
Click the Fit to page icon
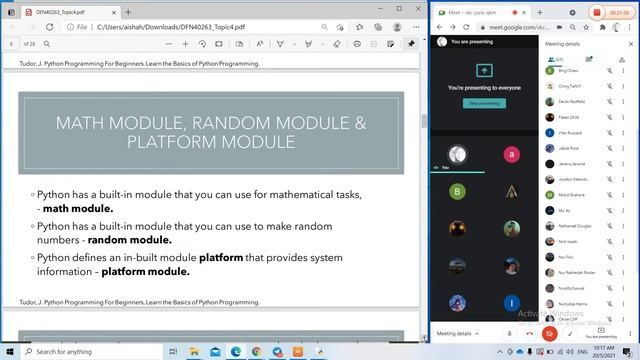coord(219,44)
